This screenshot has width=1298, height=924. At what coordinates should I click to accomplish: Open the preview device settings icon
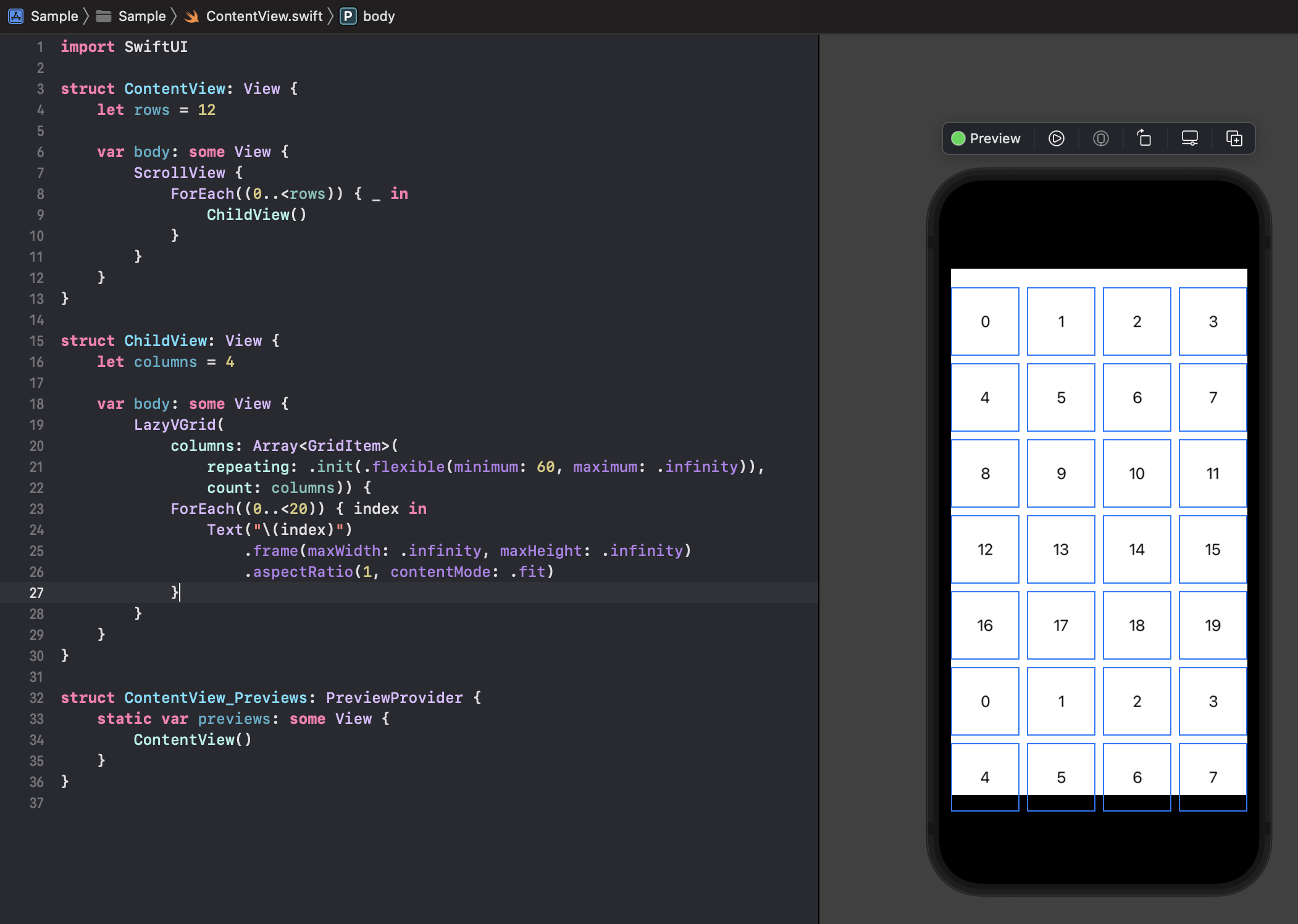pos(1101,138)
